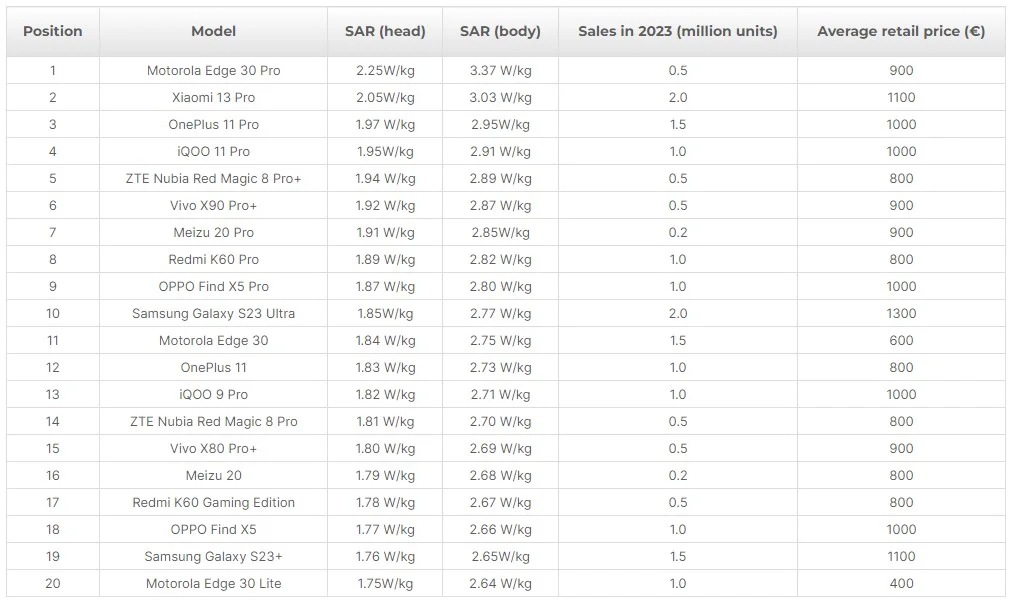
Task: Click the Samsung Galaxy S23+ cell
Action: [213, 557]
